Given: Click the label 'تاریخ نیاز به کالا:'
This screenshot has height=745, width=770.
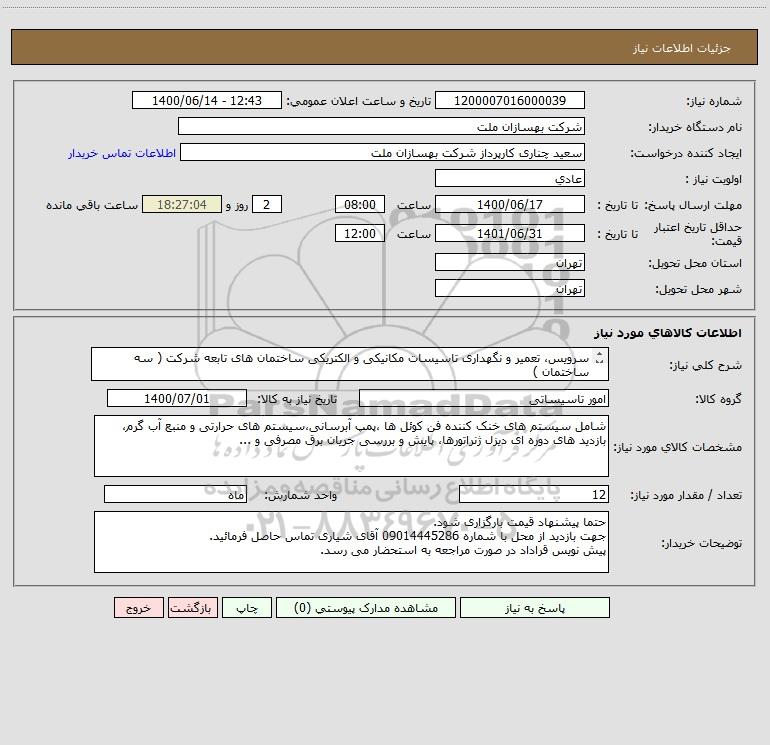Looking at the screenshot, I should coord(298,399).
